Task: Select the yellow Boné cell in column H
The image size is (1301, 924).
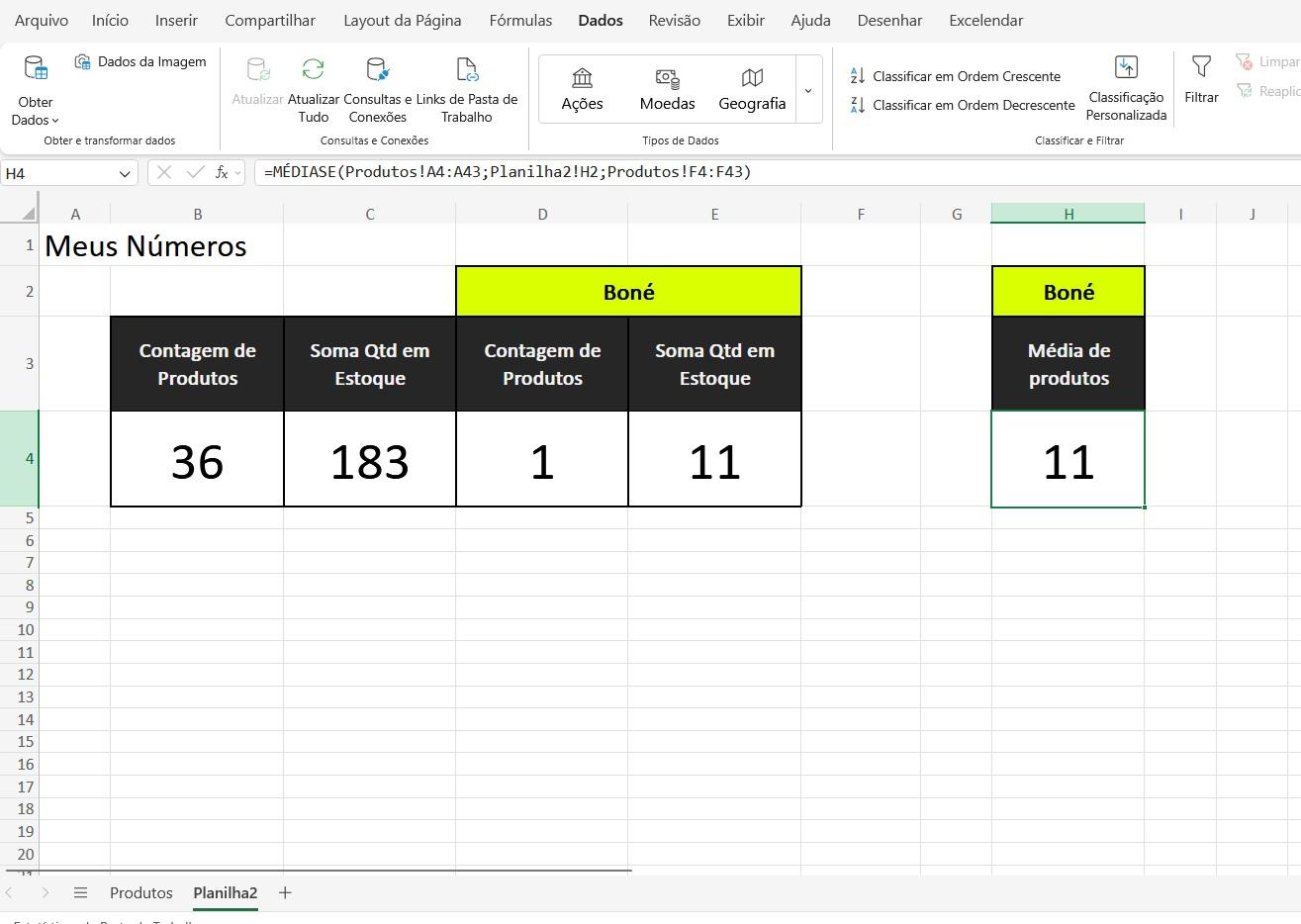Action: (1069, 292)
